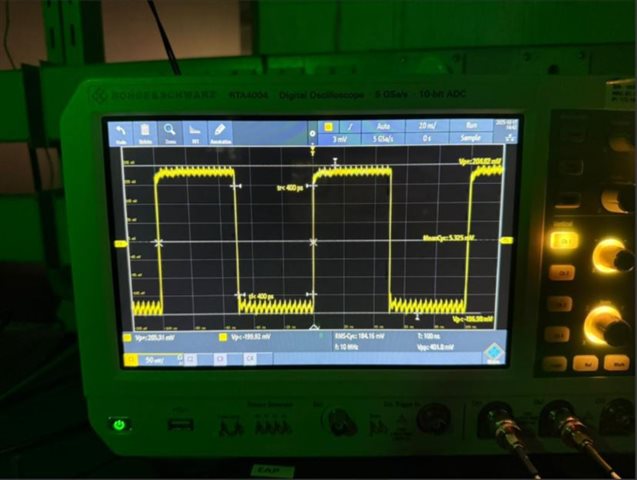Image resolution: width=637 pixels, height=480 pixels.
Task: Tap the yellow trigger source channel indicator
Action: coord(329,127)
